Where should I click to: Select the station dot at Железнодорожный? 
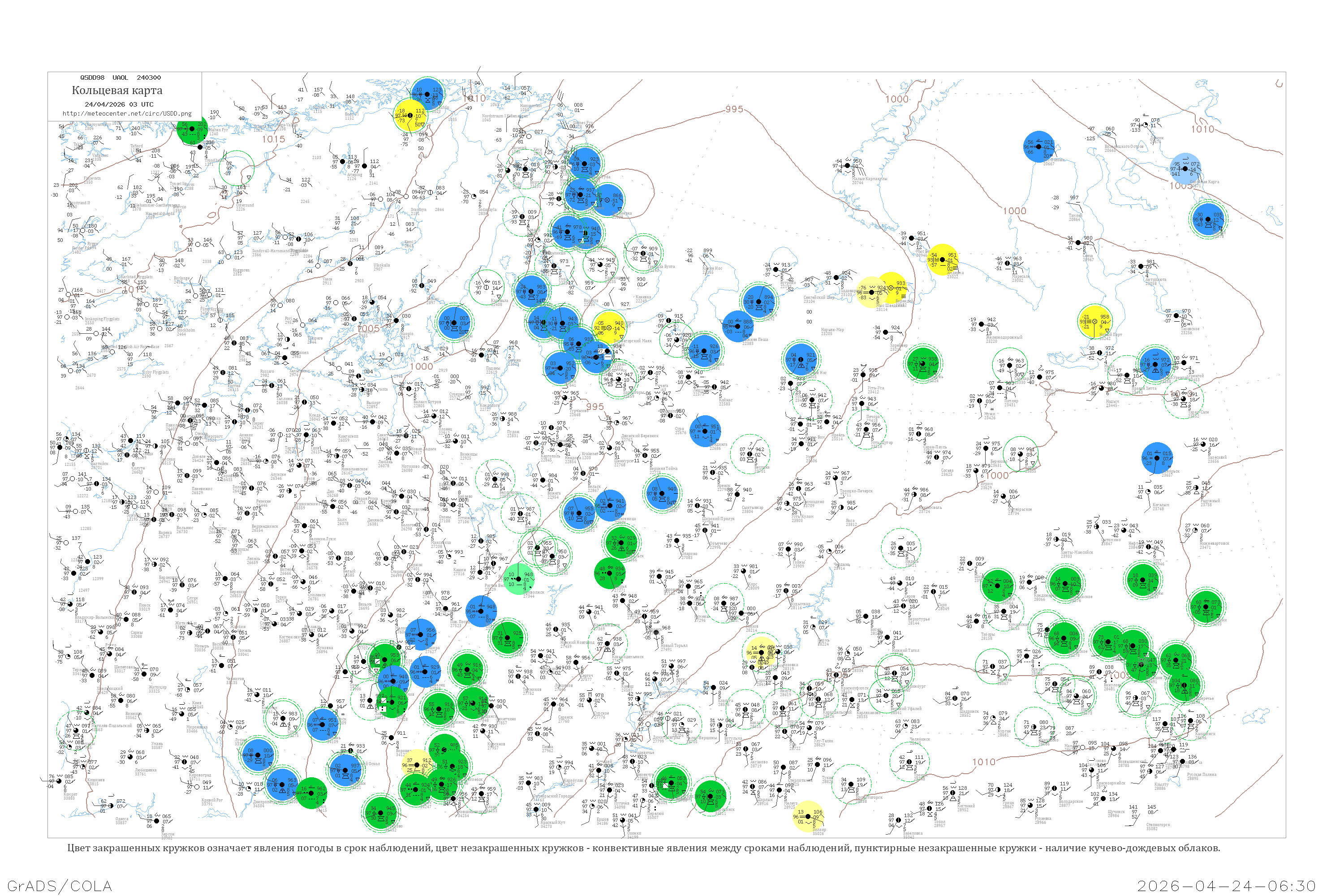[981, 324]
